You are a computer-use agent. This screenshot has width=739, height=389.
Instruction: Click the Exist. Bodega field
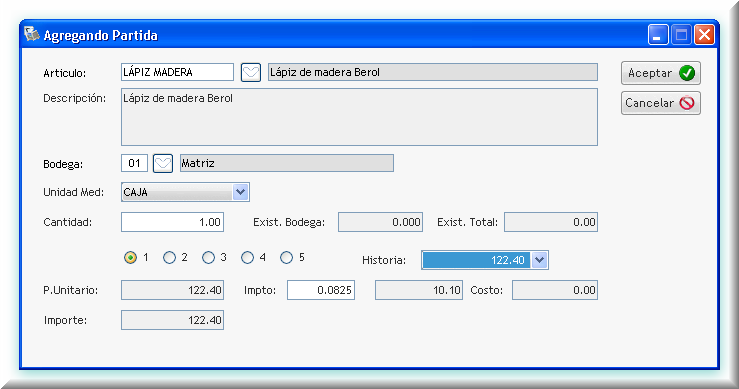click(380, 222)
